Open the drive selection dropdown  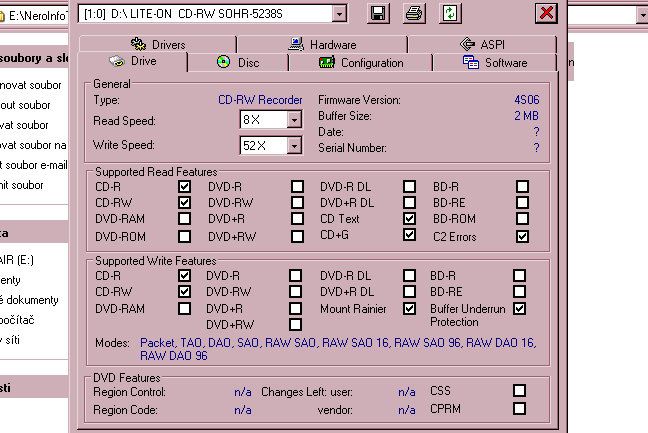(x=339, y=14)
